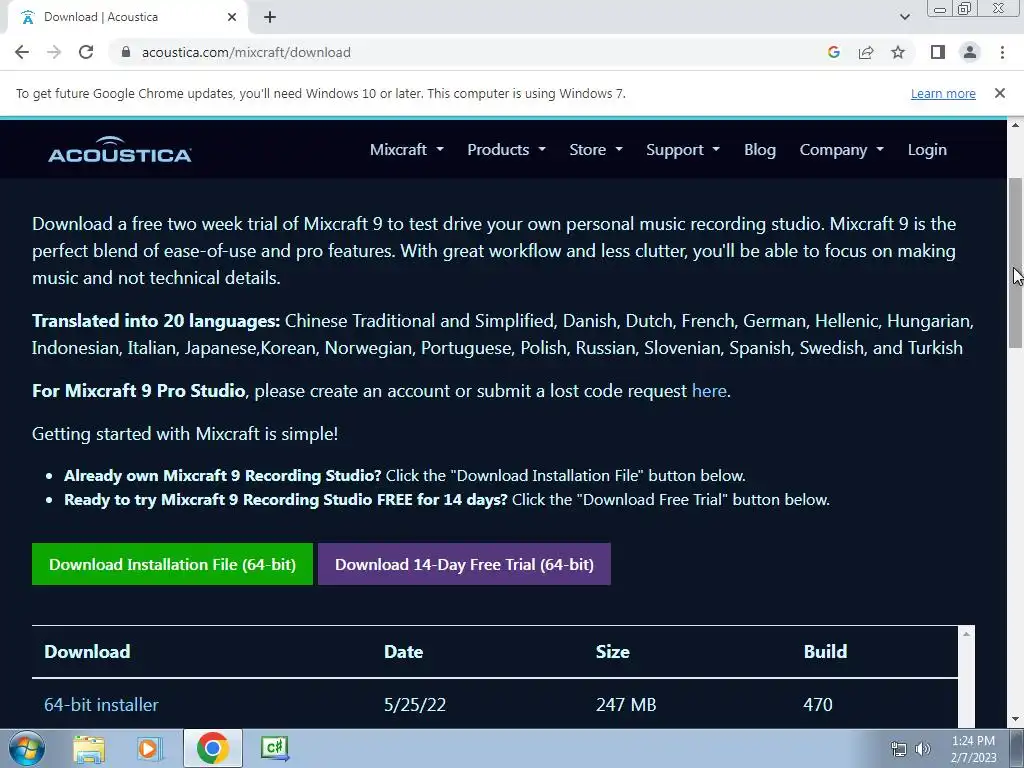Click Download Installation File (64-bit) button
The image size is (1024, 768).
point(172,564)
